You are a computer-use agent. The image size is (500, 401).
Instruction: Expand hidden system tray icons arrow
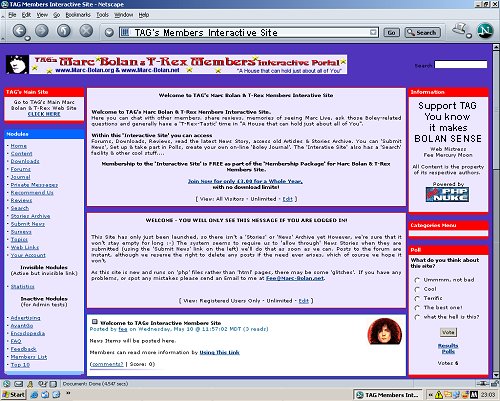tap(431, 395)
